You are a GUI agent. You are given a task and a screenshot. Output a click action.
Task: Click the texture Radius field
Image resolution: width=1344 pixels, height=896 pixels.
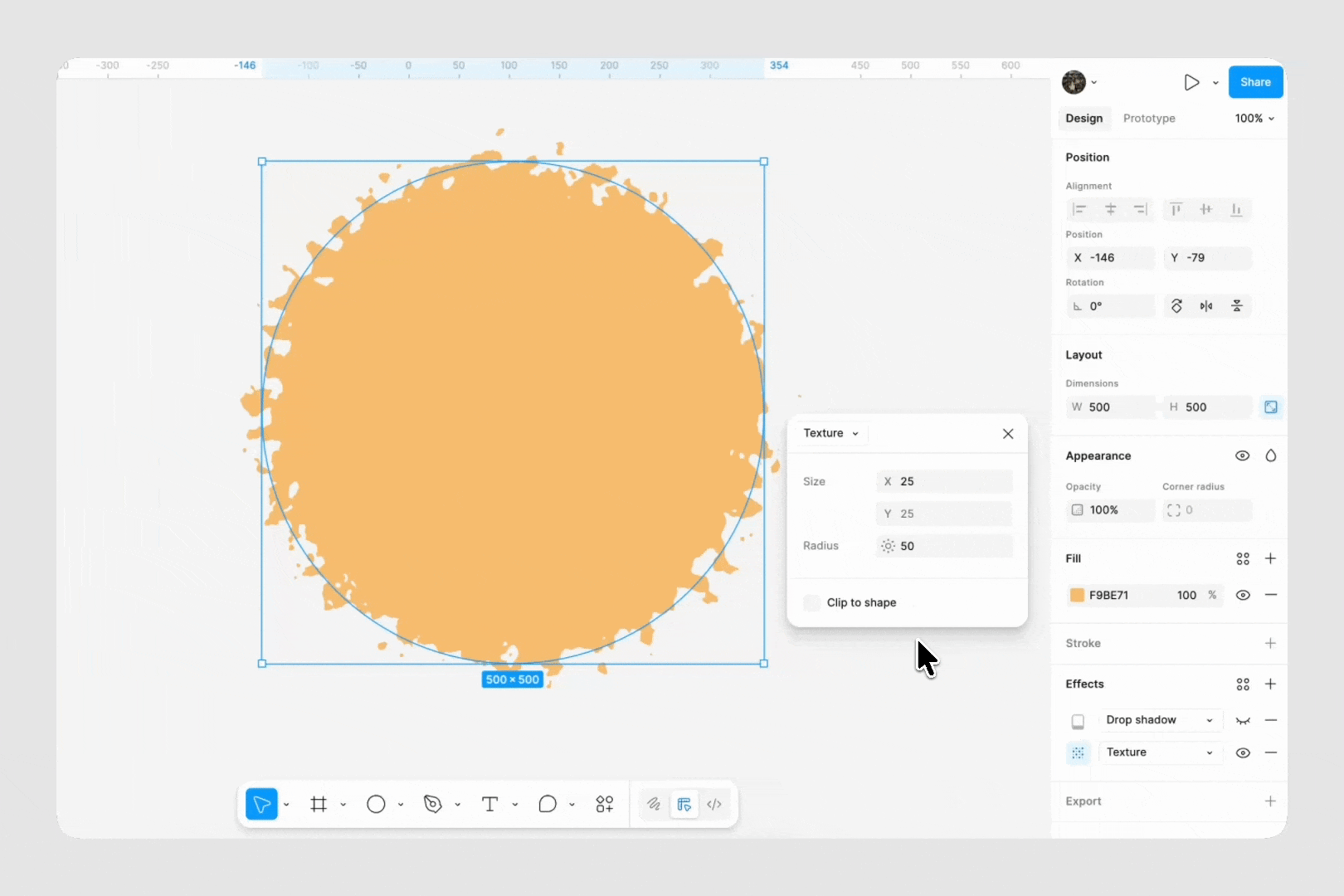(944, 546)
